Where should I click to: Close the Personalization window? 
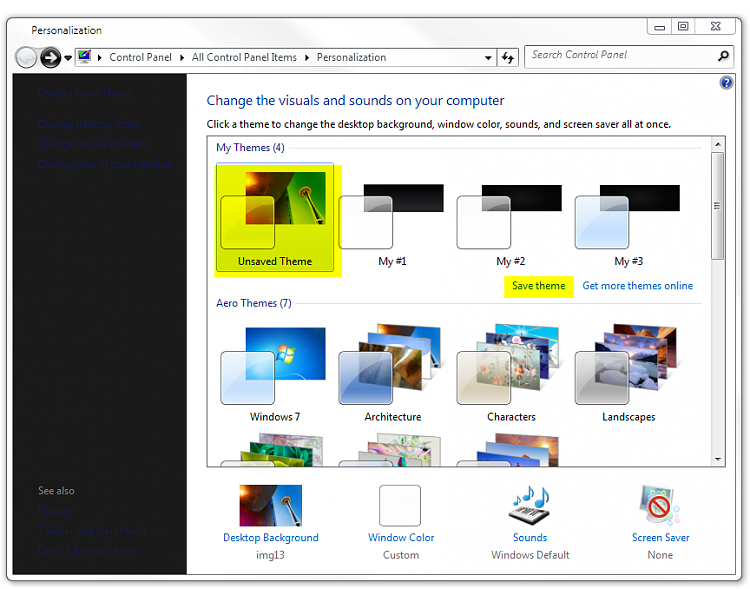(x=715, y=27)
